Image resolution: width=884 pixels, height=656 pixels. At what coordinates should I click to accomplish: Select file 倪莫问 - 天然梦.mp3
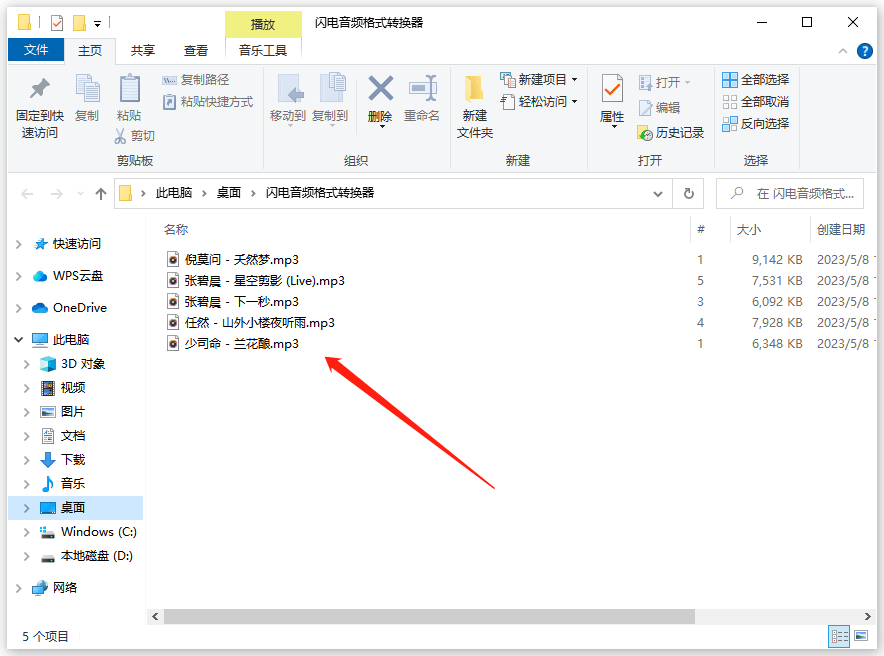[241, 260]
